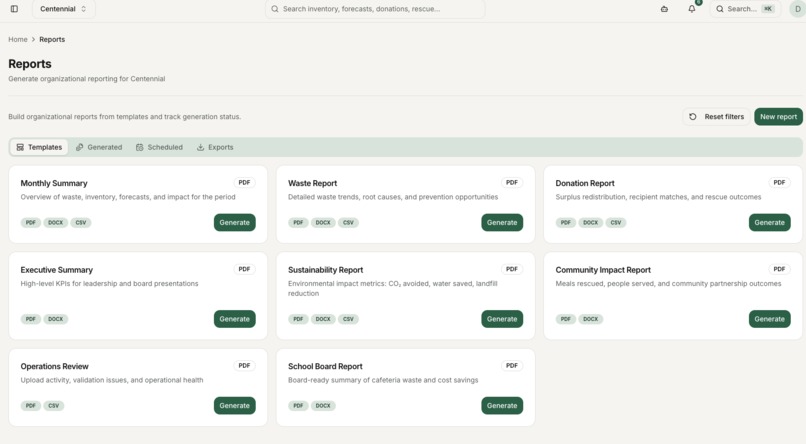Switch to the Exports tab
The width and height of the screenshot is (806, 444).
coord(215,147)
